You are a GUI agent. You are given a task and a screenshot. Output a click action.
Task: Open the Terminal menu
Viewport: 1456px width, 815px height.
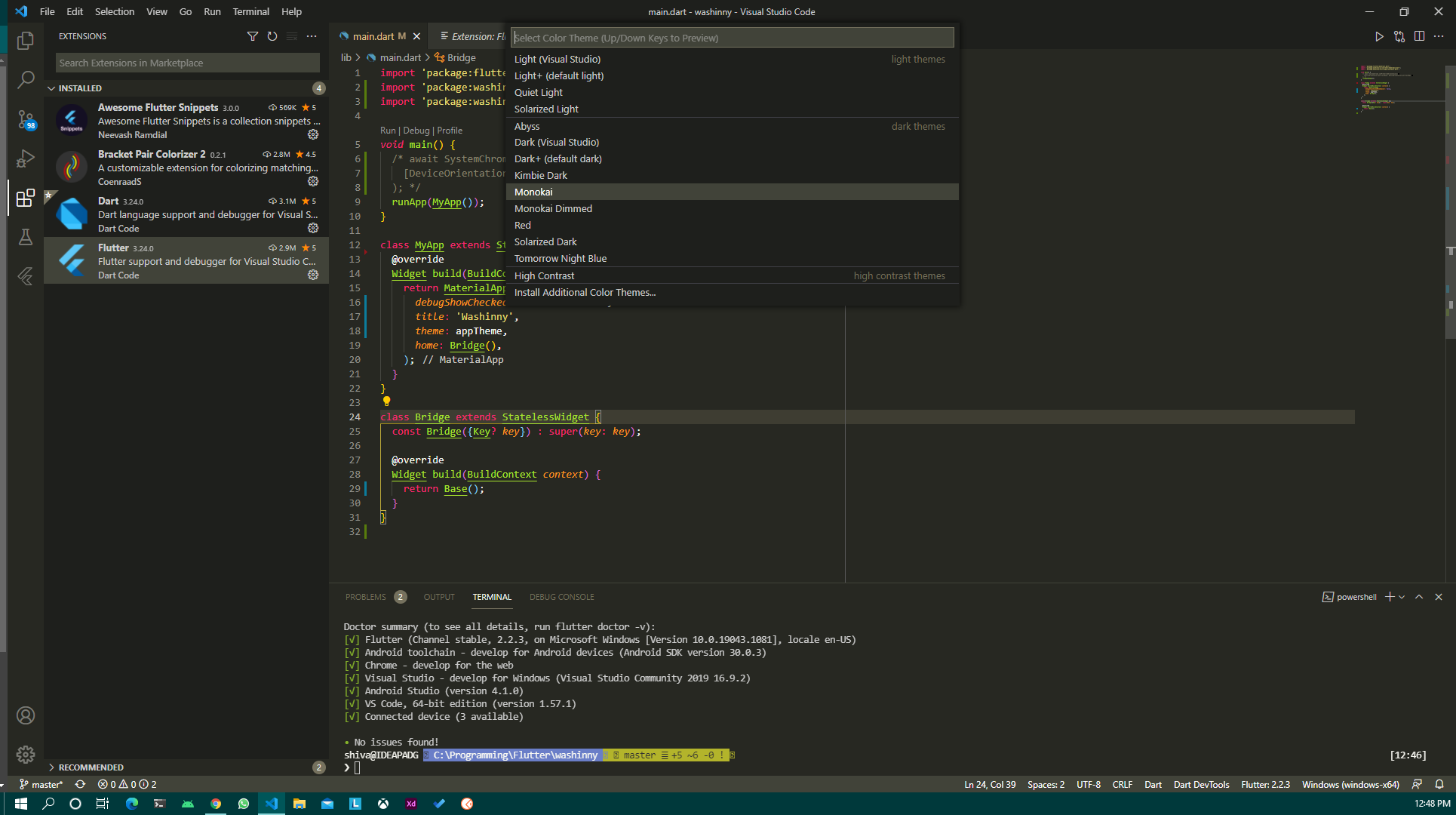click(x=250, y=11)
